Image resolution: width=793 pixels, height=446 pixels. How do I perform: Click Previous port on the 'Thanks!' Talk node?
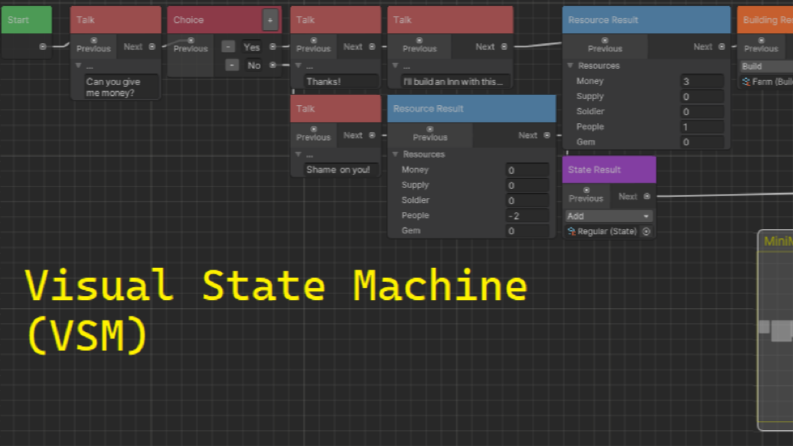314,40
